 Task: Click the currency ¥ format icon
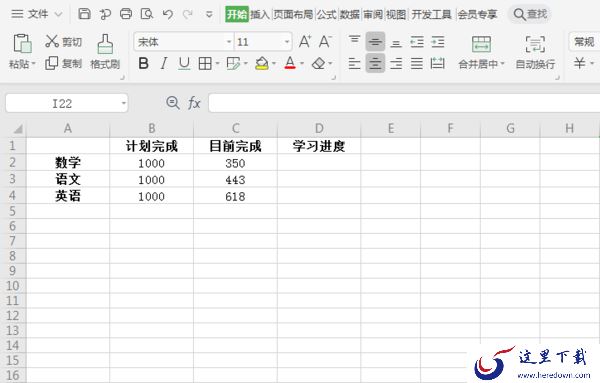pyautogui.click(x=580, y=63)
